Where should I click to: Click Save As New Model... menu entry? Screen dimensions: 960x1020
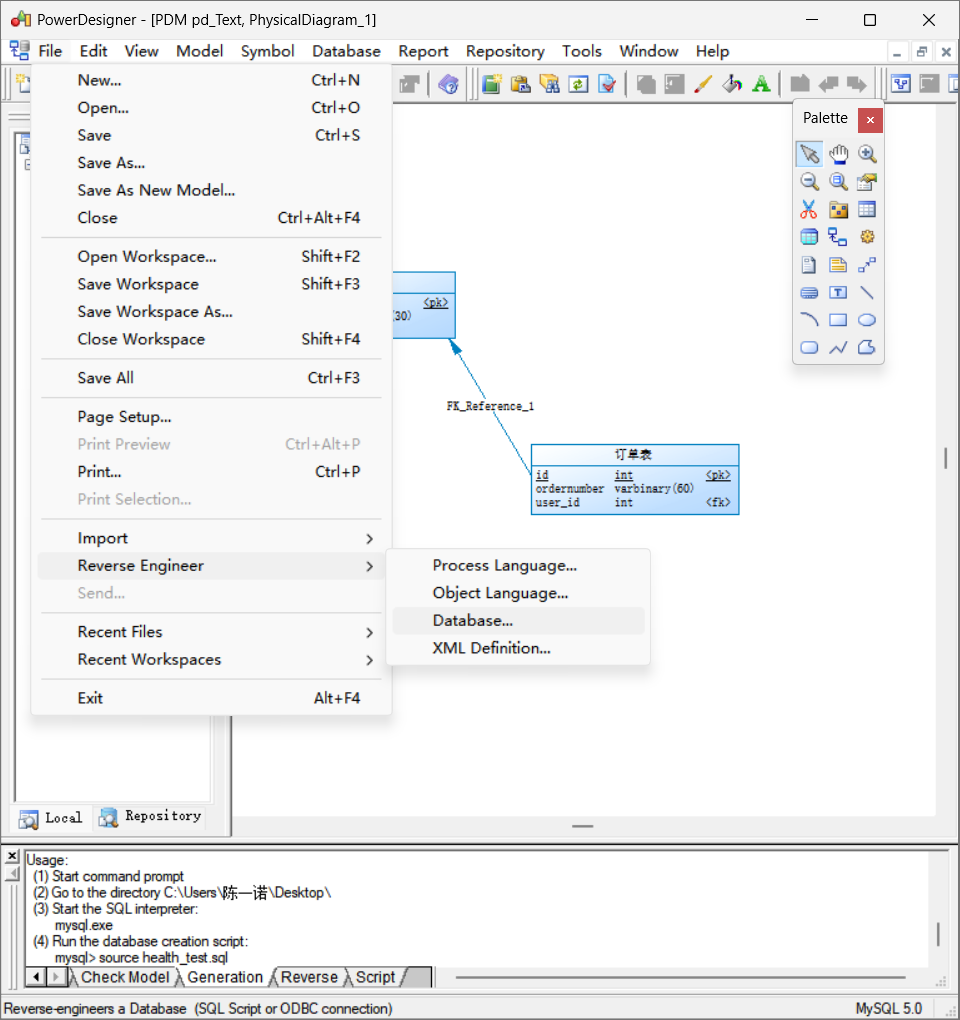pos(211,190)
